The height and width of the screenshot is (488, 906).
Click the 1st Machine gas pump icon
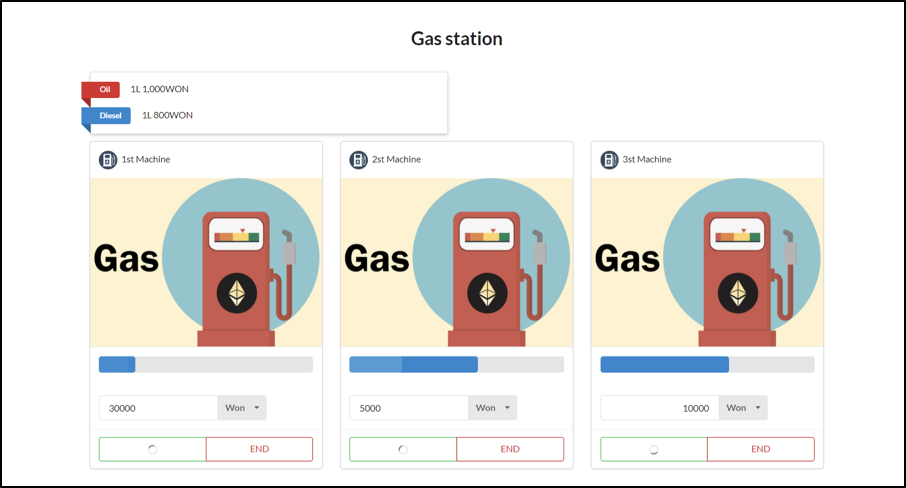click(108, 159)
